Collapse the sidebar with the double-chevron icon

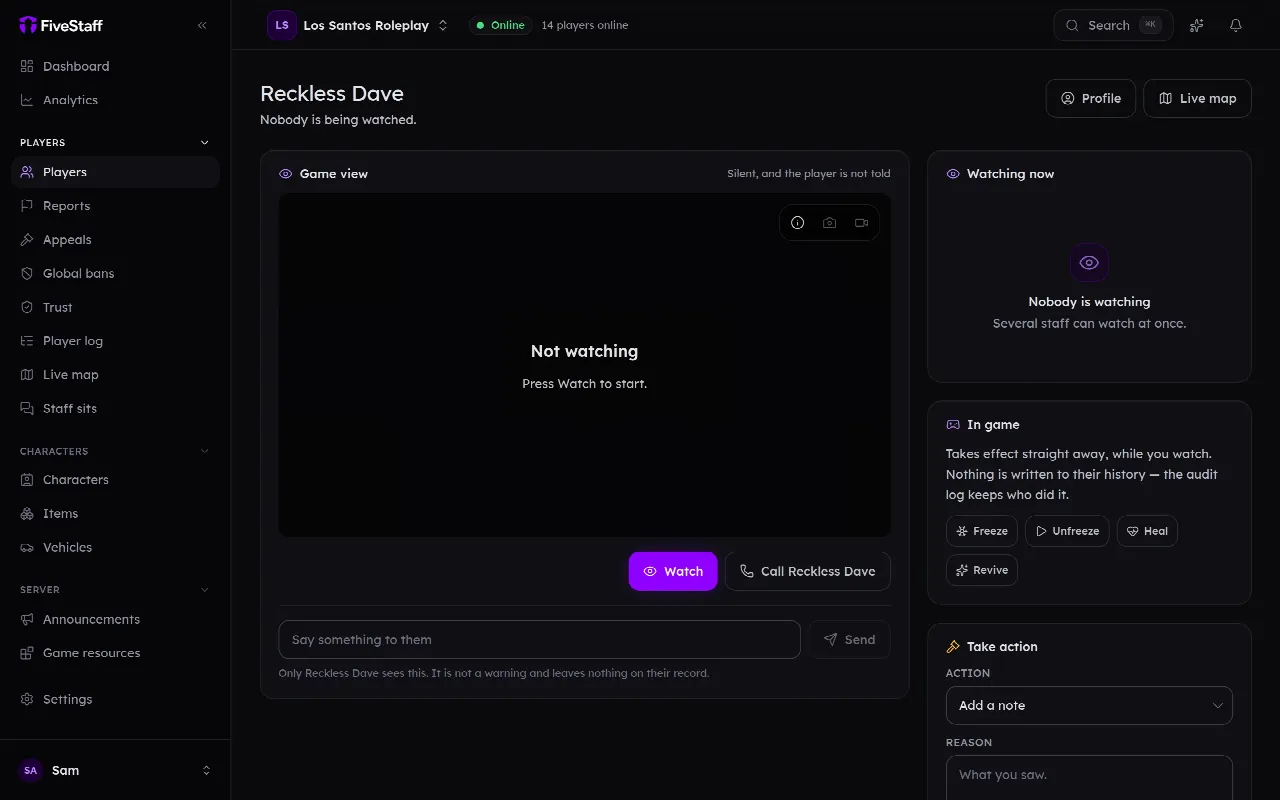pos(202,25)
